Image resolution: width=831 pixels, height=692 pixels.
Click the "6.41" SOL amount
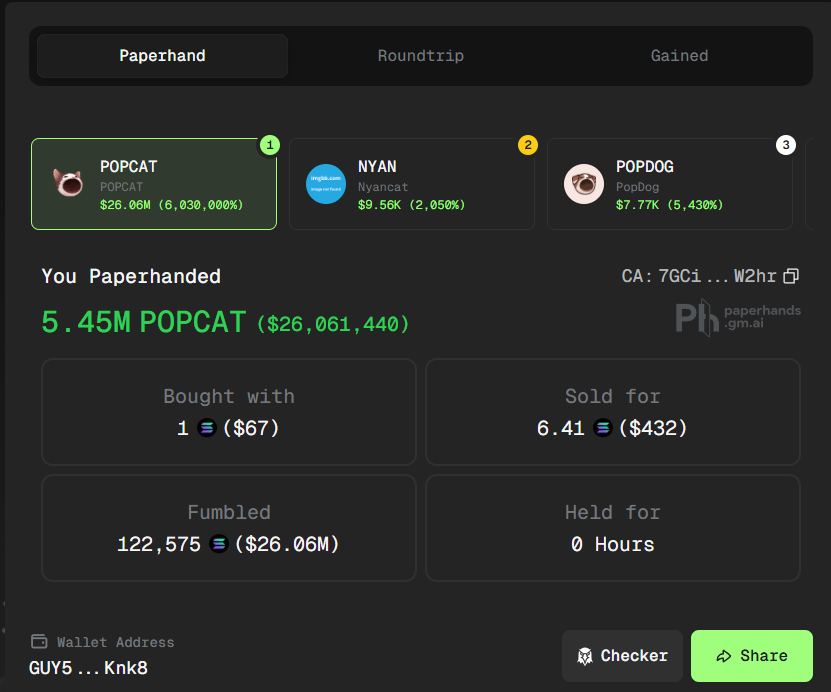coord(560,428)
